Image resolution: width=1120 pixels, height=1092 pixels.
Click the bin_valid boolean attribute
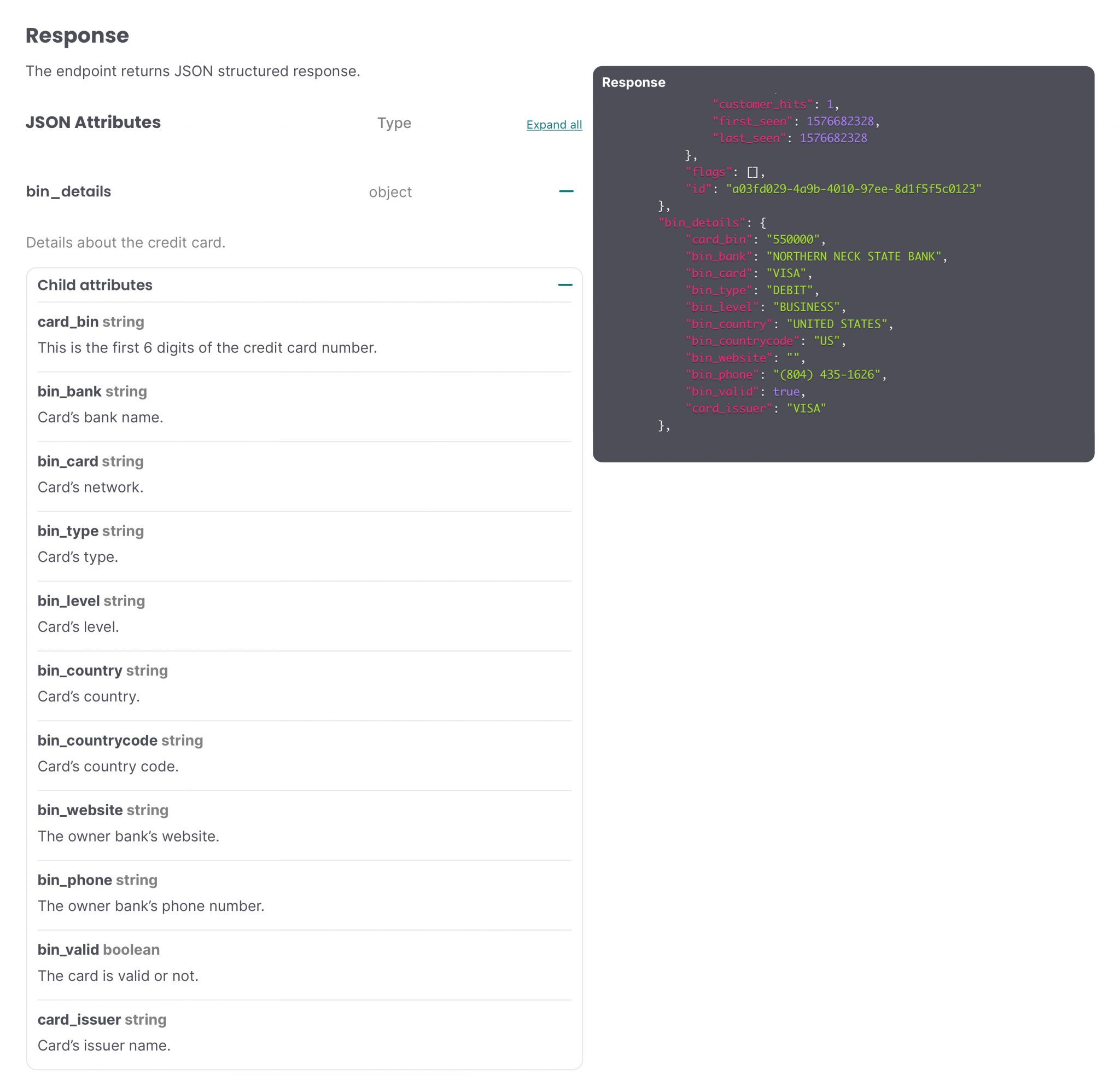[x=68, y=950]
